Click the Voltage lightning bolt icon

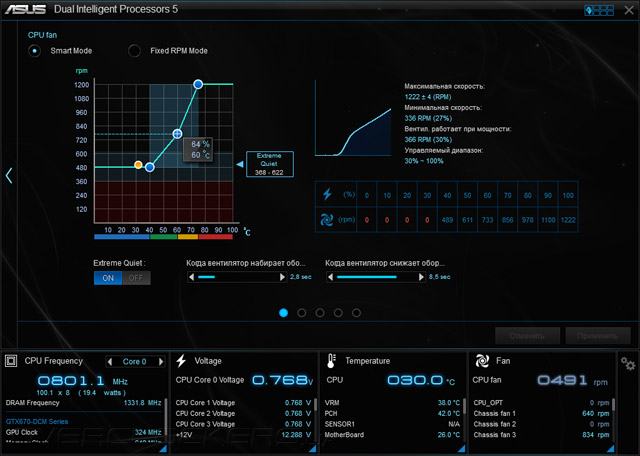[x=181, y=361]
